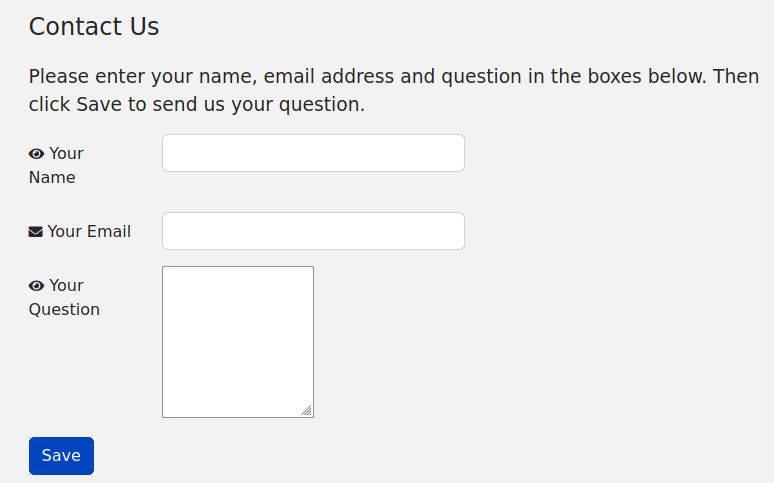This screenshot has height=483, width=774.
Task: Focus the Your Name text field
Action: (x=313, y=153)
